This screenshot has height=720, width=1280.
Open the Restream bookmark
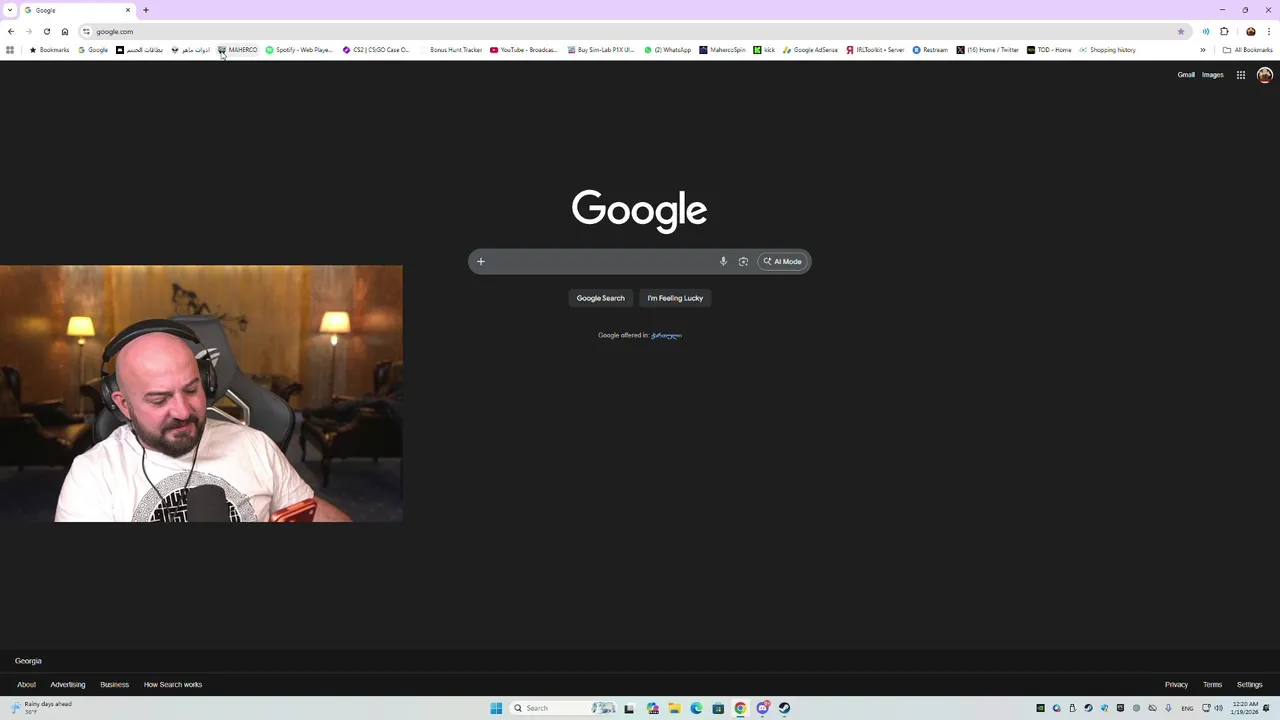930,50
